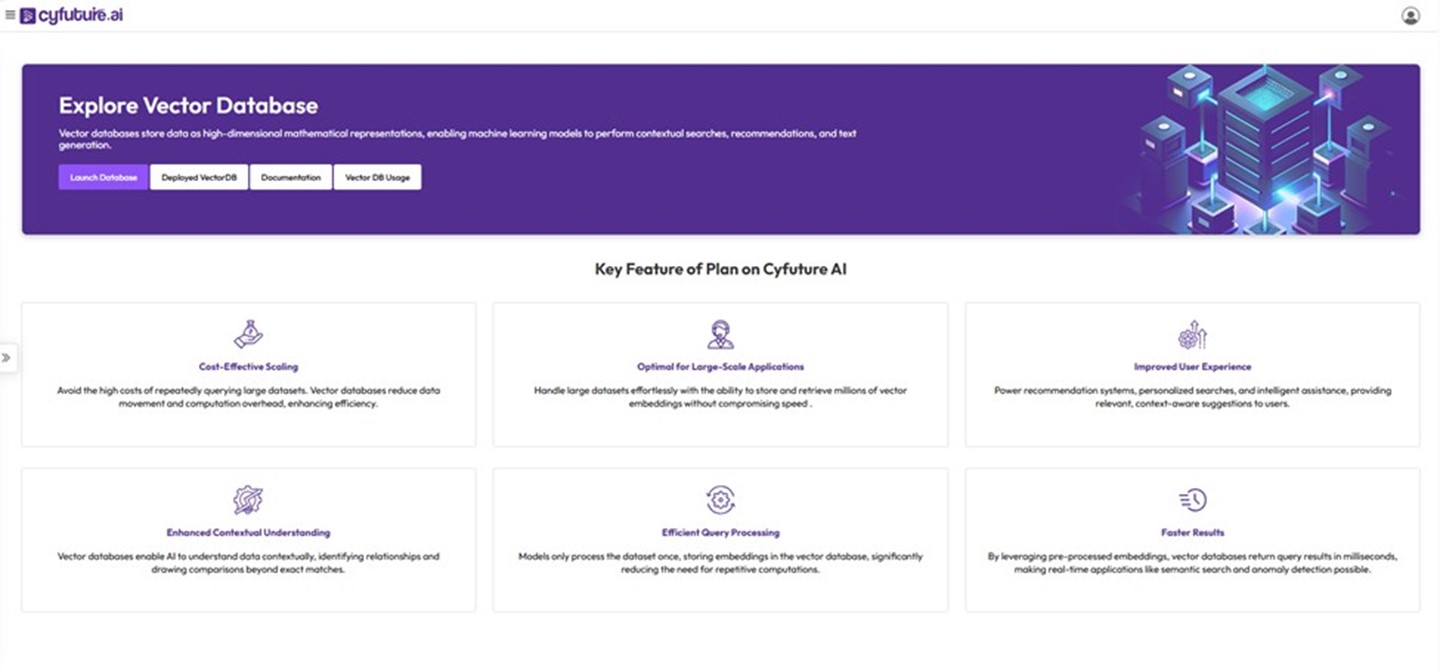Open the user profile icon
Screen dimensions: 1440x672
pos(1410,16)
